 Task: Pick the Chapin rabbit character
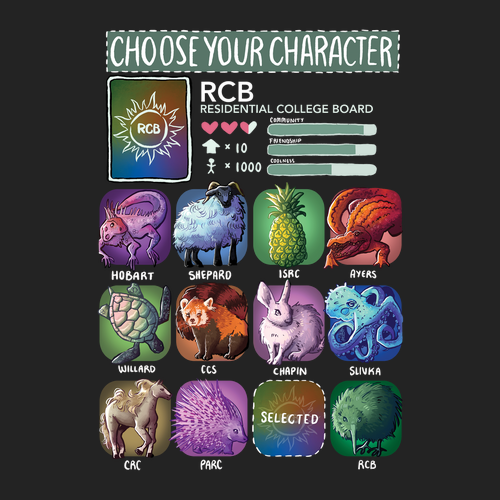289,323
